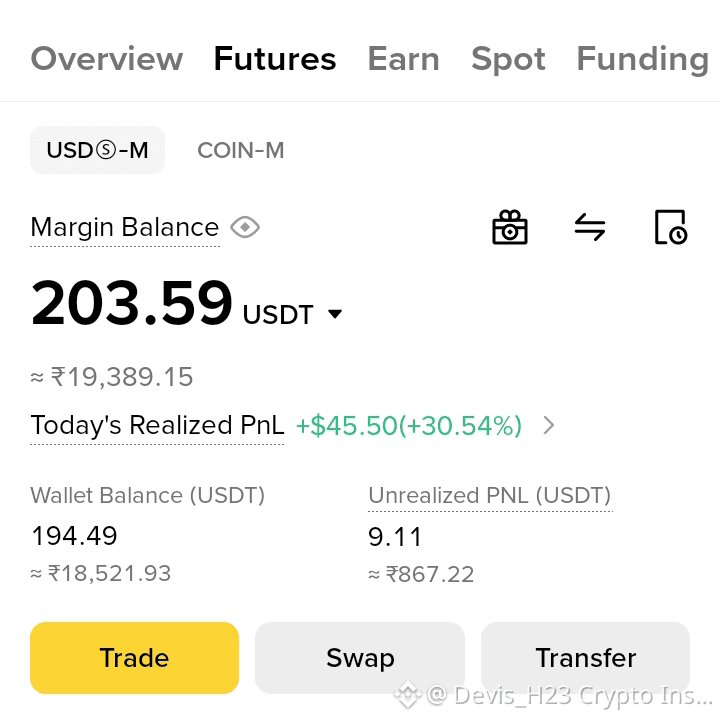Viewport: 720px width, 720px height.
Task: Open the gift rewards icon
Action: [510, 227]
